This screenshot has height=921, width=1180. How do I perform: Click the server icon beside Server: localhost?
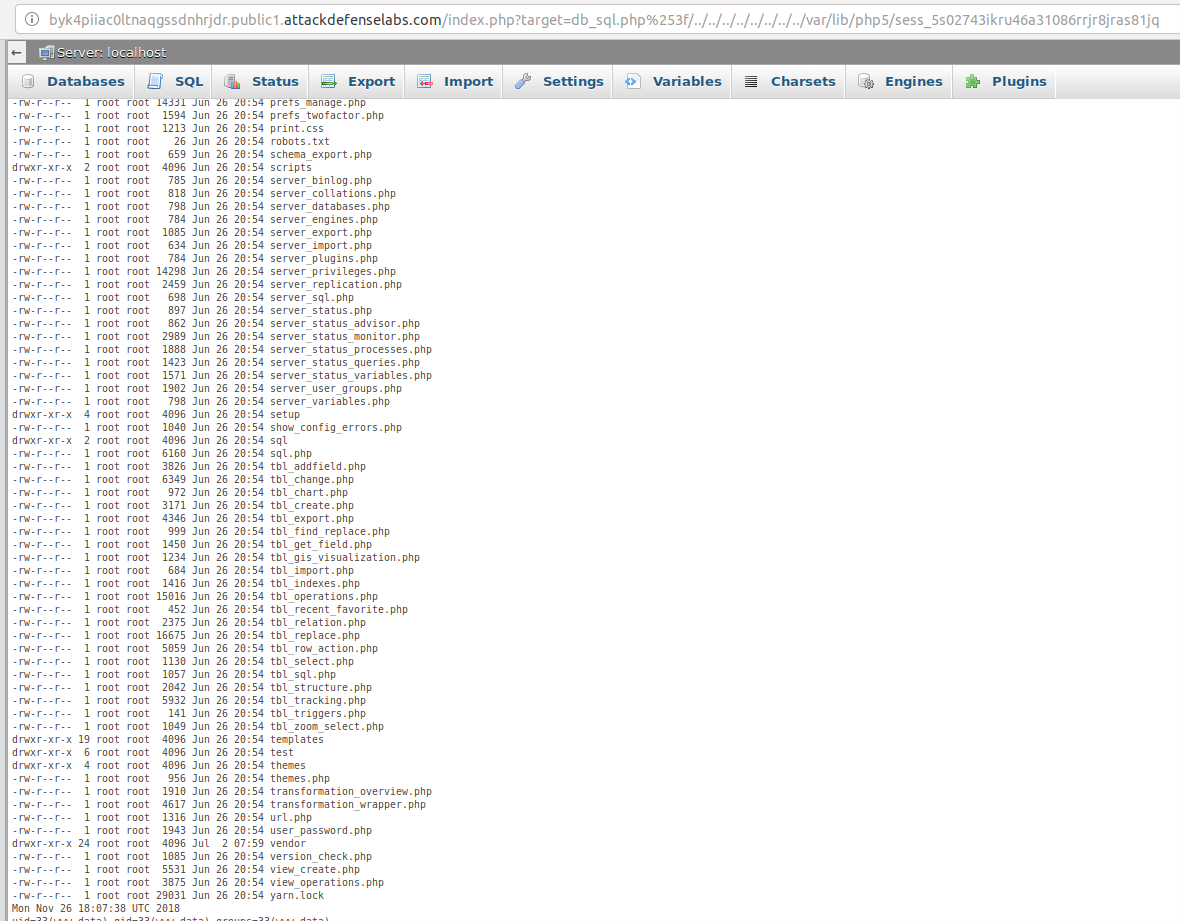(x=46, y=52)
